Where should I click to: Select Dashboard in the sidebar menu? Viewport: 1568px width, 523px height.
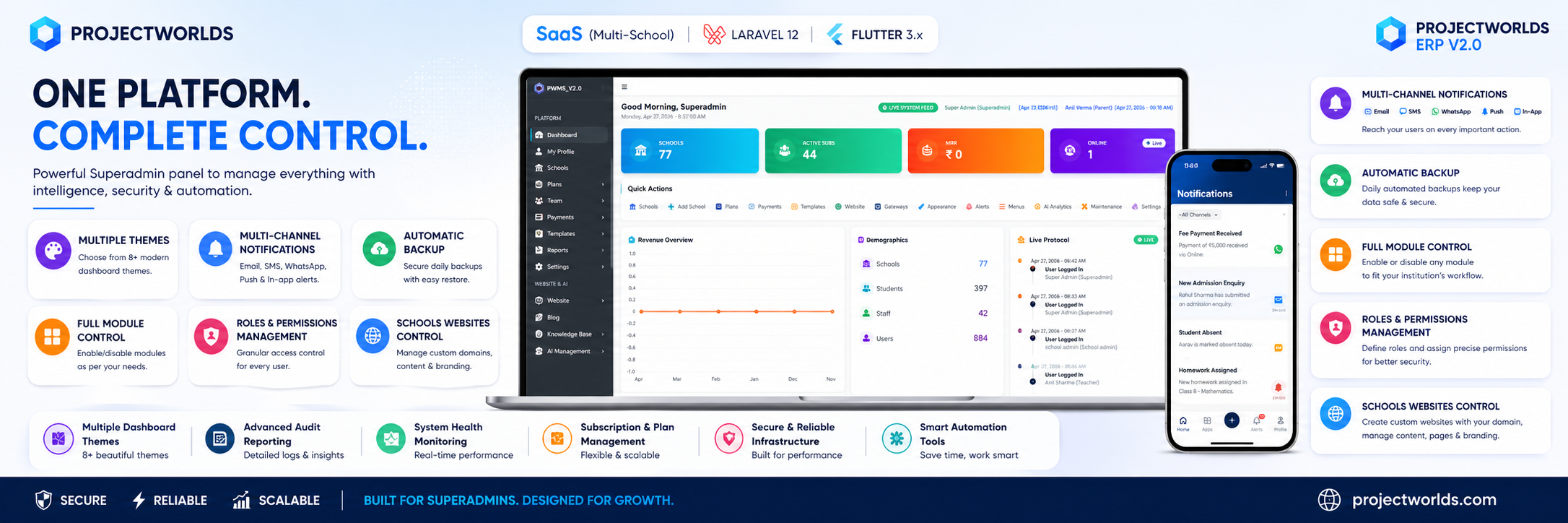pyautogui.click(x=569, y=135)
